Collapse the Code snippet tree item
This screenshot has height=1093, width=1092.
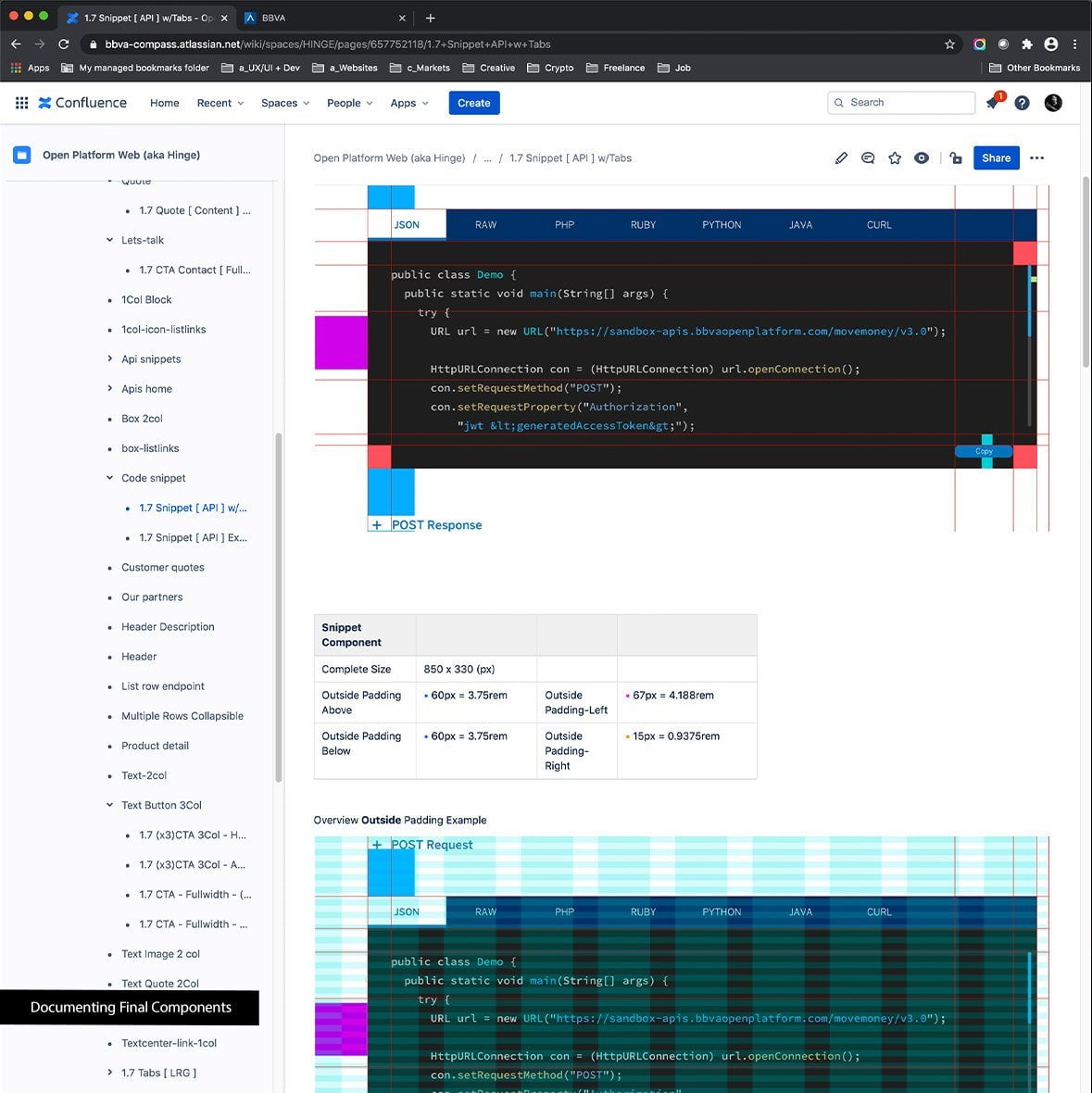(110, 478)
